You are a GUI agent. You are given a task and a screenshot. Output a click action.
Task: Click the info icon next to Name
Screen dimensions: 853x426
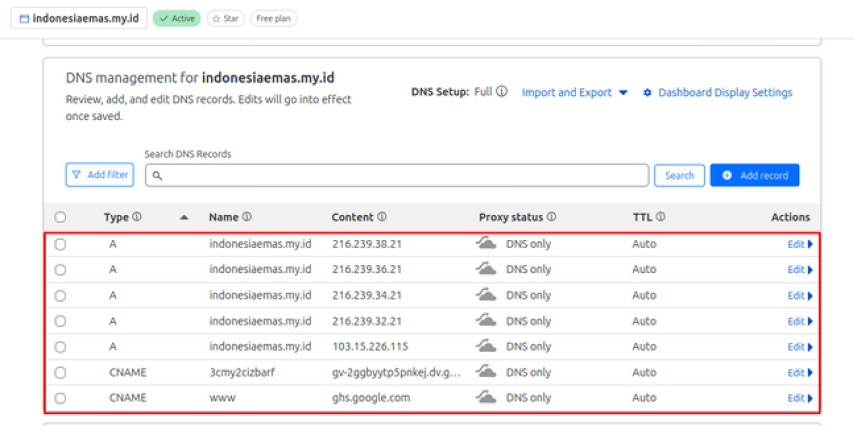246,217
